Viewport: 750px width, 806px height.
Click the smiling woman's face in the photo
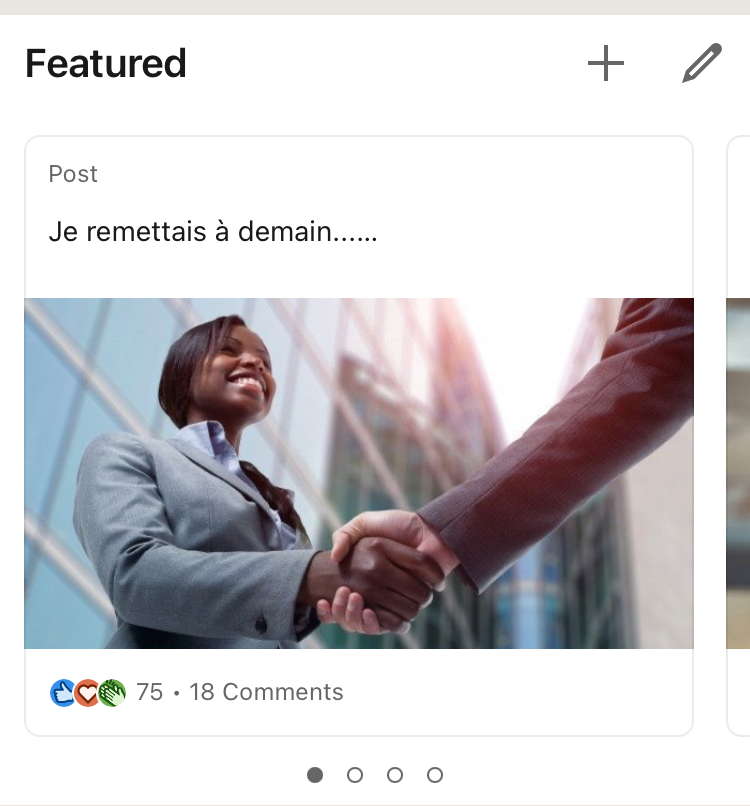tap(239, 368)
